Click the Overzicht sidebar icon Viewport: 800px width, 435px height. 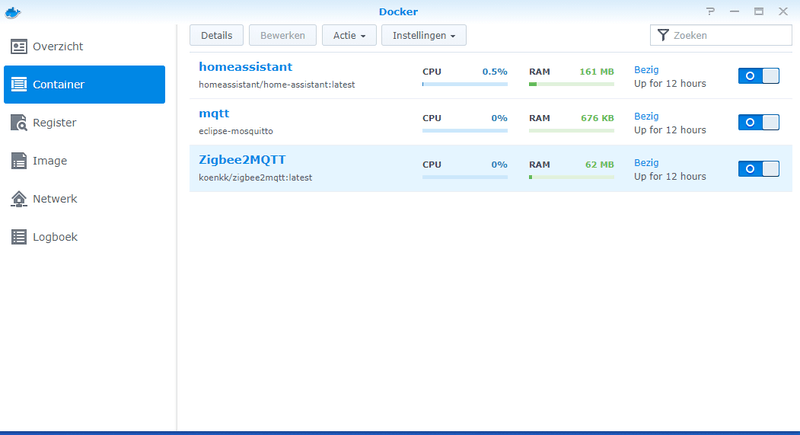pos(19,46)
